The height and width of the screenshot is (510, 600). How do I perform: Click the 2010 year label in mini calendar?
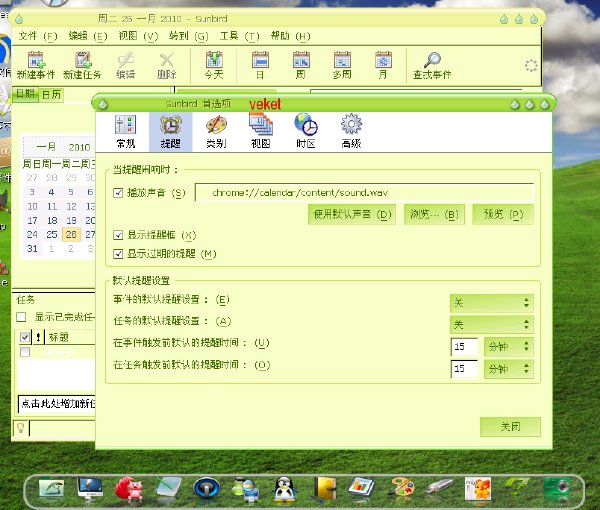click(79, 147)
